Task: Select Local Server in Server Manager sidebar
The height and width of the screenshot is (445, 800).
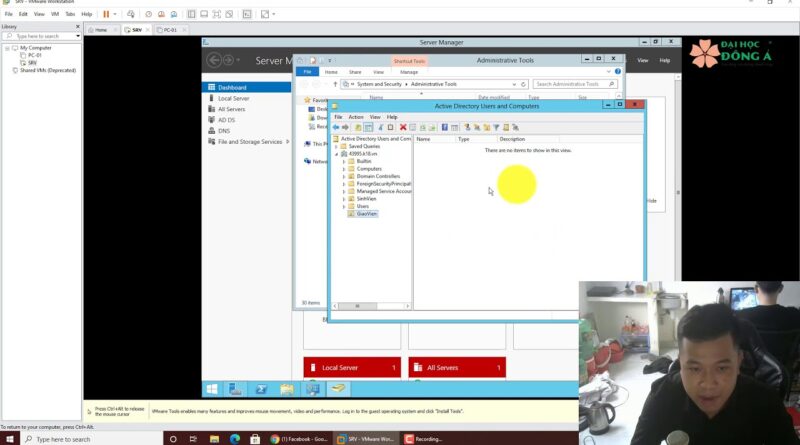Action: click(233, 98)
